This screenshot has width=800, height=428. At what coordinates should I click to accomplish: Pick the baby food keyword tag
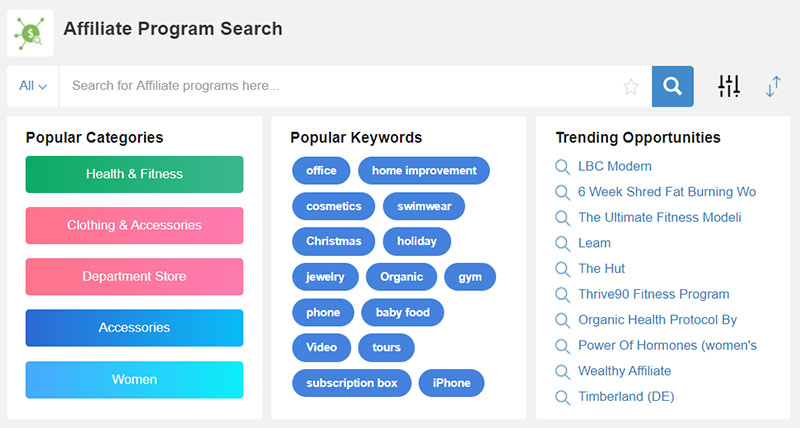pyautogui.click(x=403, y=312)
